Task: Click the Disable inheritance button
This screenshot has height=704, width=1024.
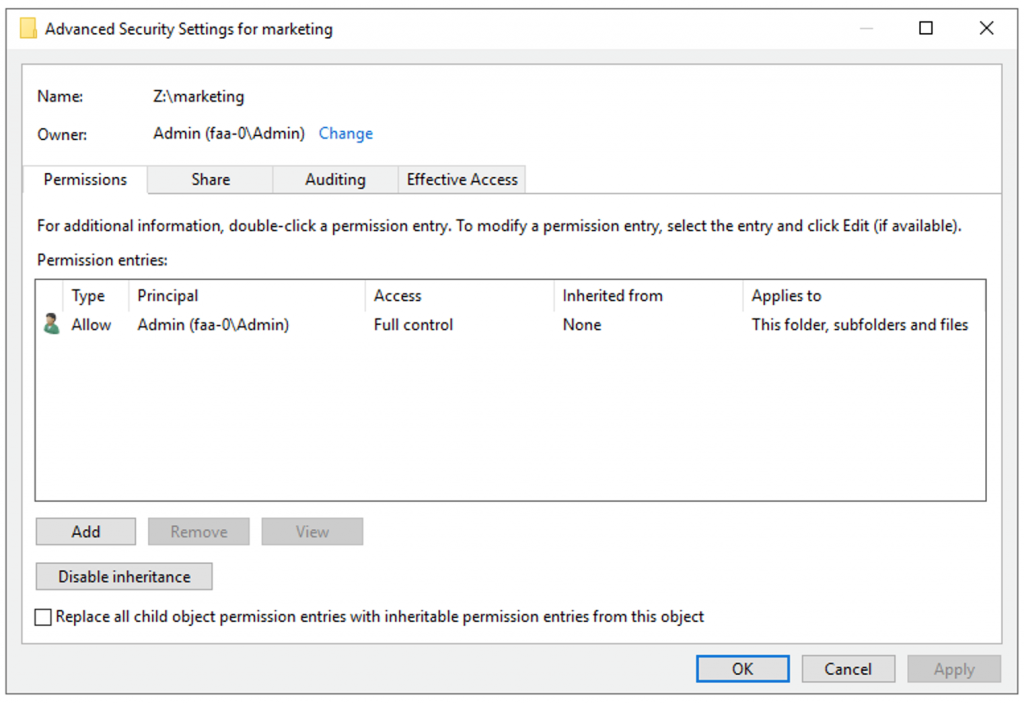Action: [x=123, y=576]
